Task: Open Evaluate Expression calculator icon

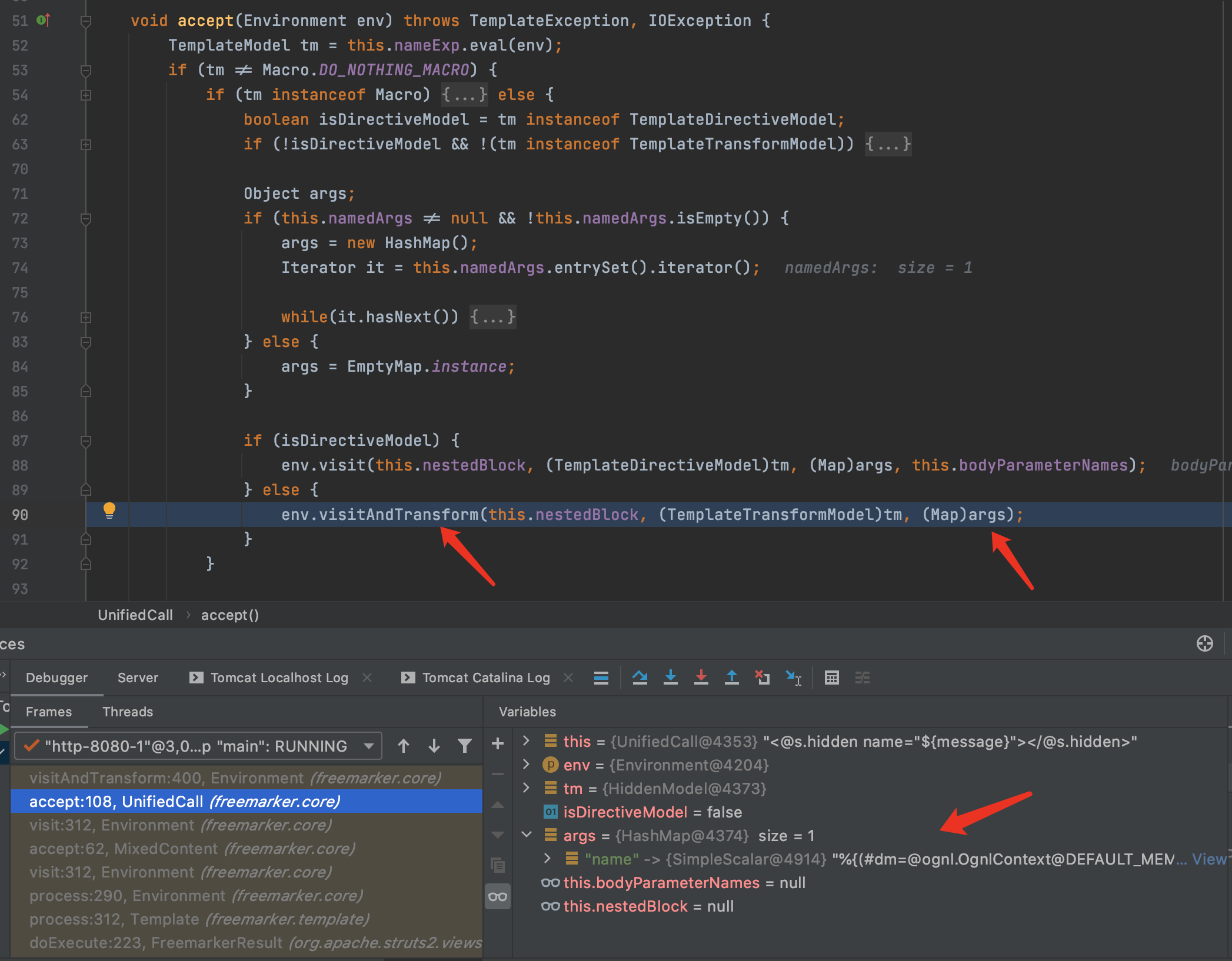Action: (831, 678)
